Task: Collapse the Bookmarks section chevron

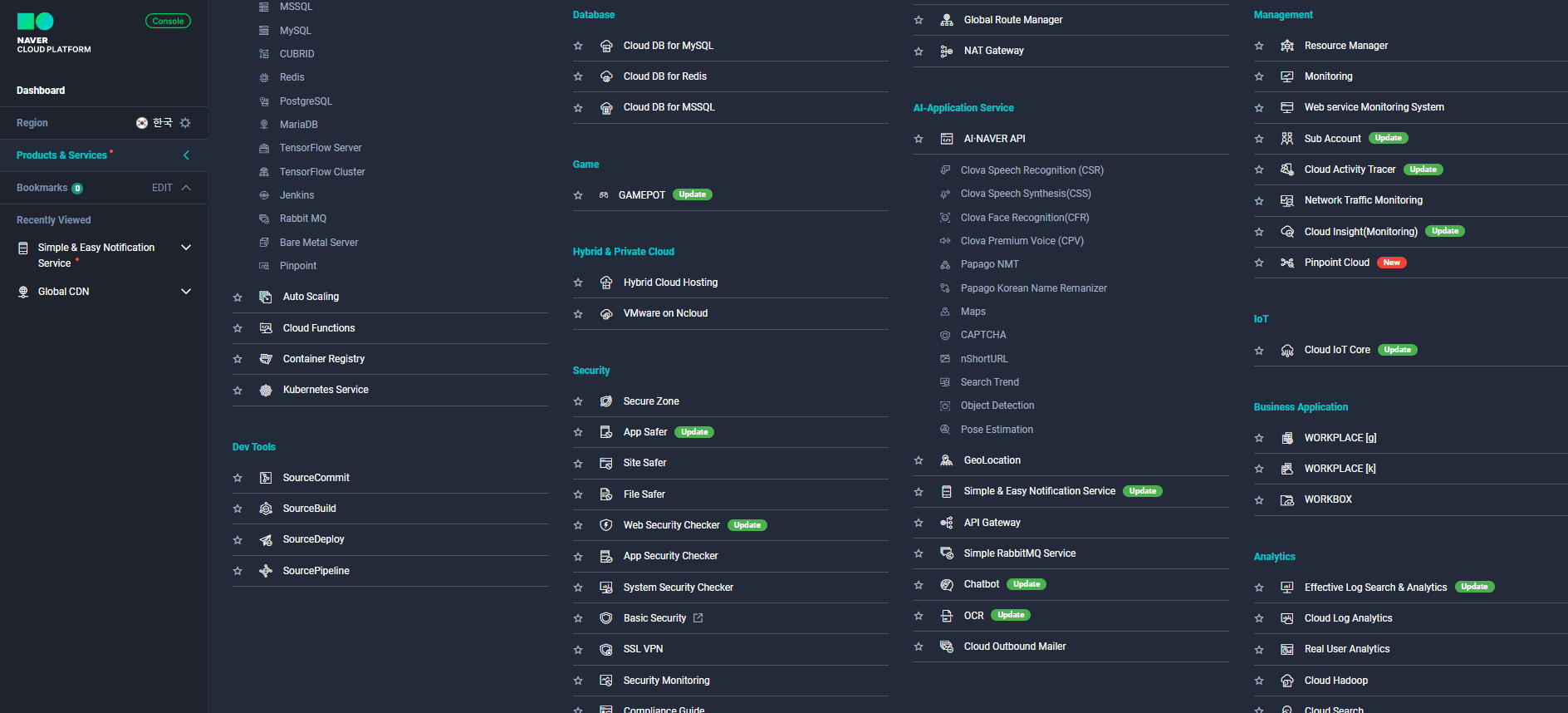Action: coord(186,188)
